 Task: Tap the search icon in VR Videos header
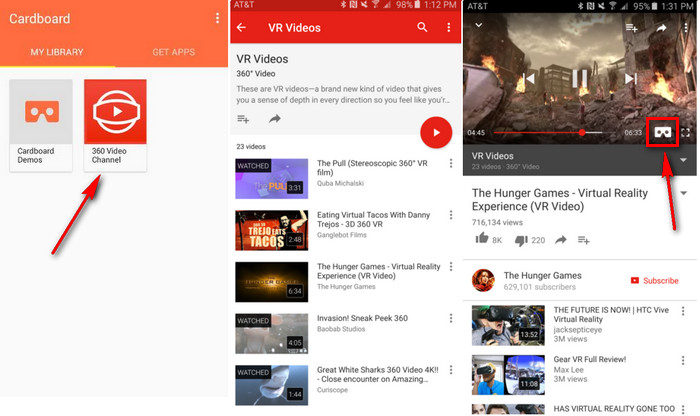tap(422, 28)
